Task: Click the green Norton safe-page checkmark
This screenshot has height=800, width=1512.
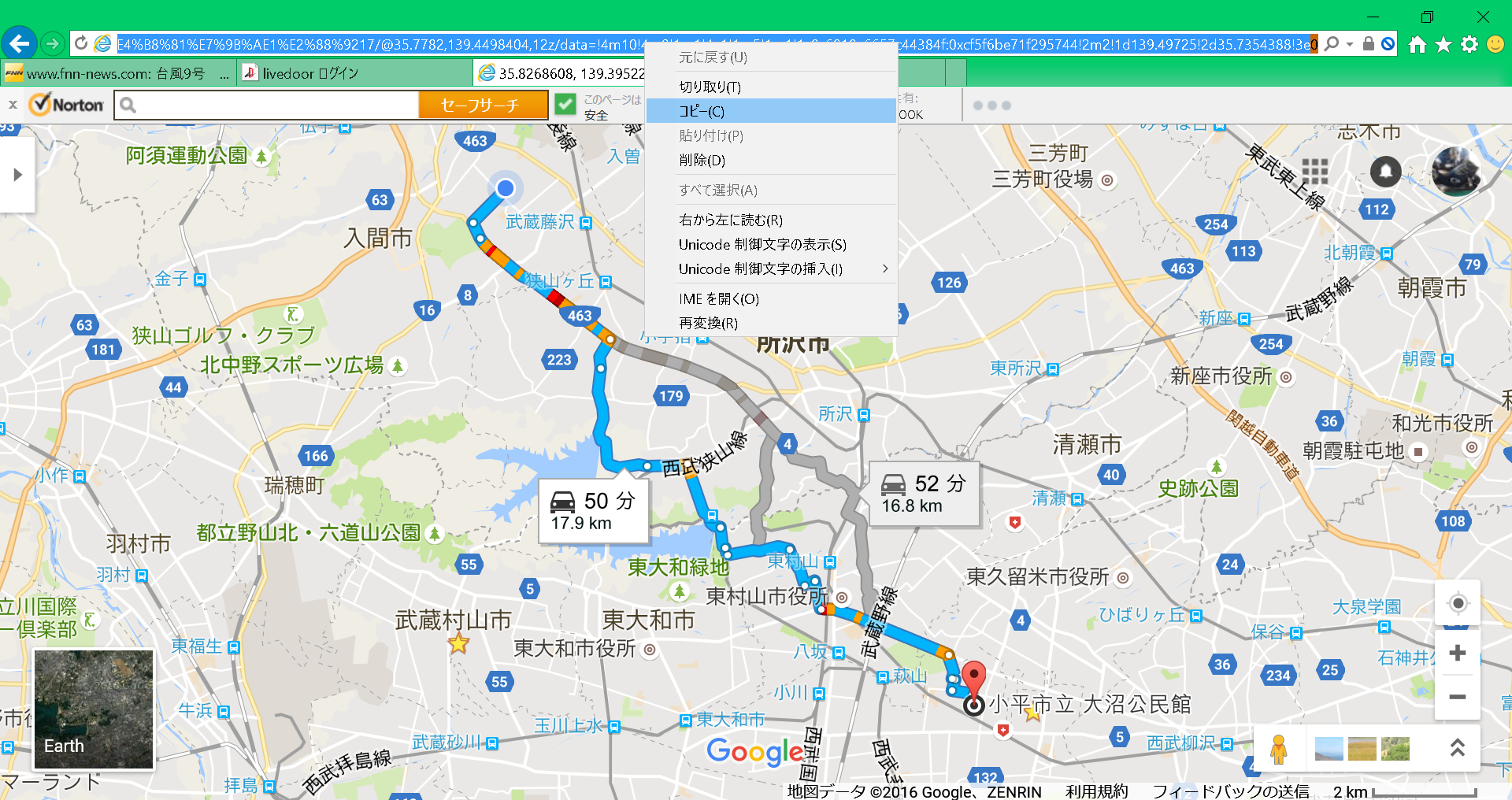Action: 565,105
